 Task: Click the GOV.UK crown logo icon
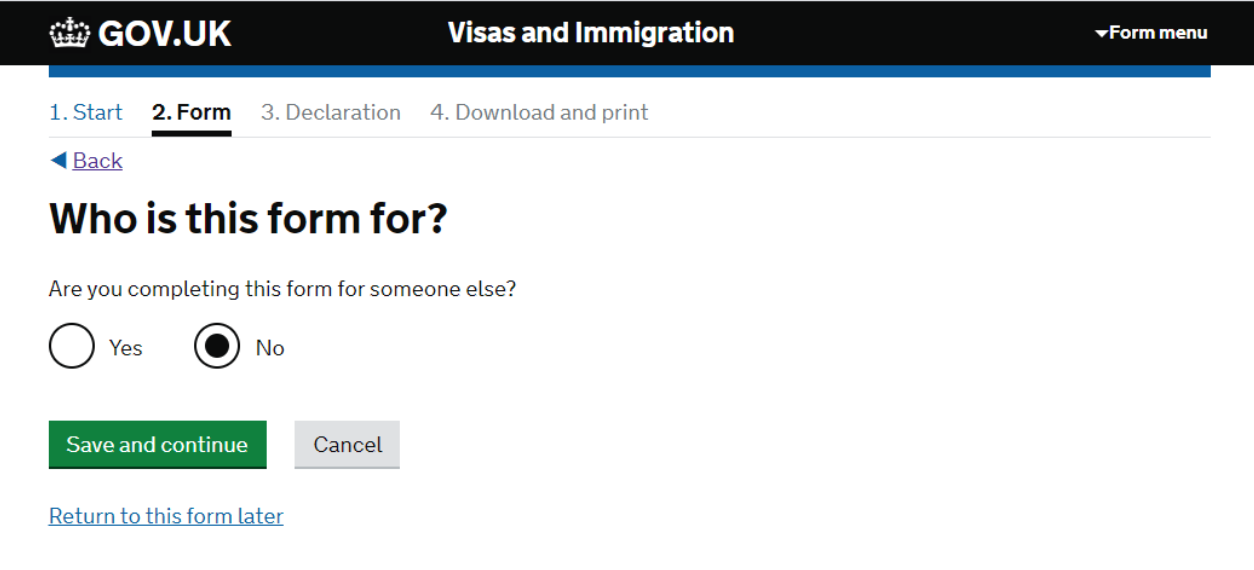(x=69, y=33)
